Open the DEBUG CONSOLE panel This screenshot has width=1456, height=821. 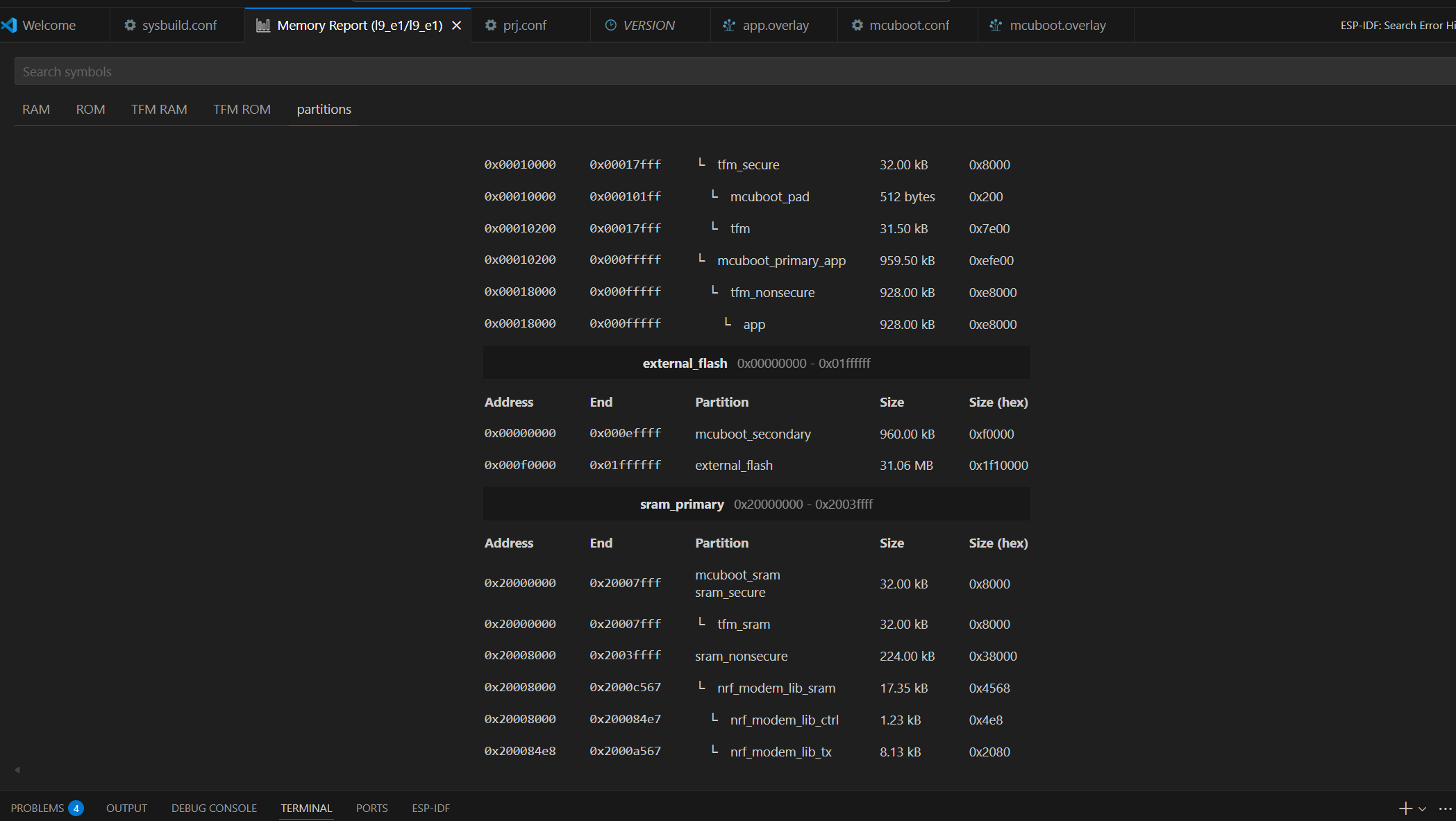point(214,809)
